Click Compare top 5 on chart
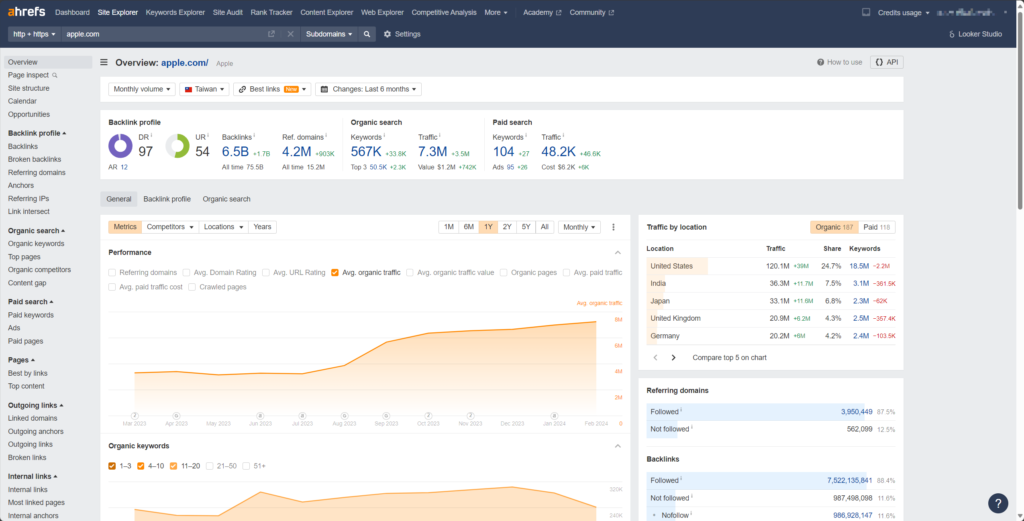The image size is (1024, 521). pos(729,358)
